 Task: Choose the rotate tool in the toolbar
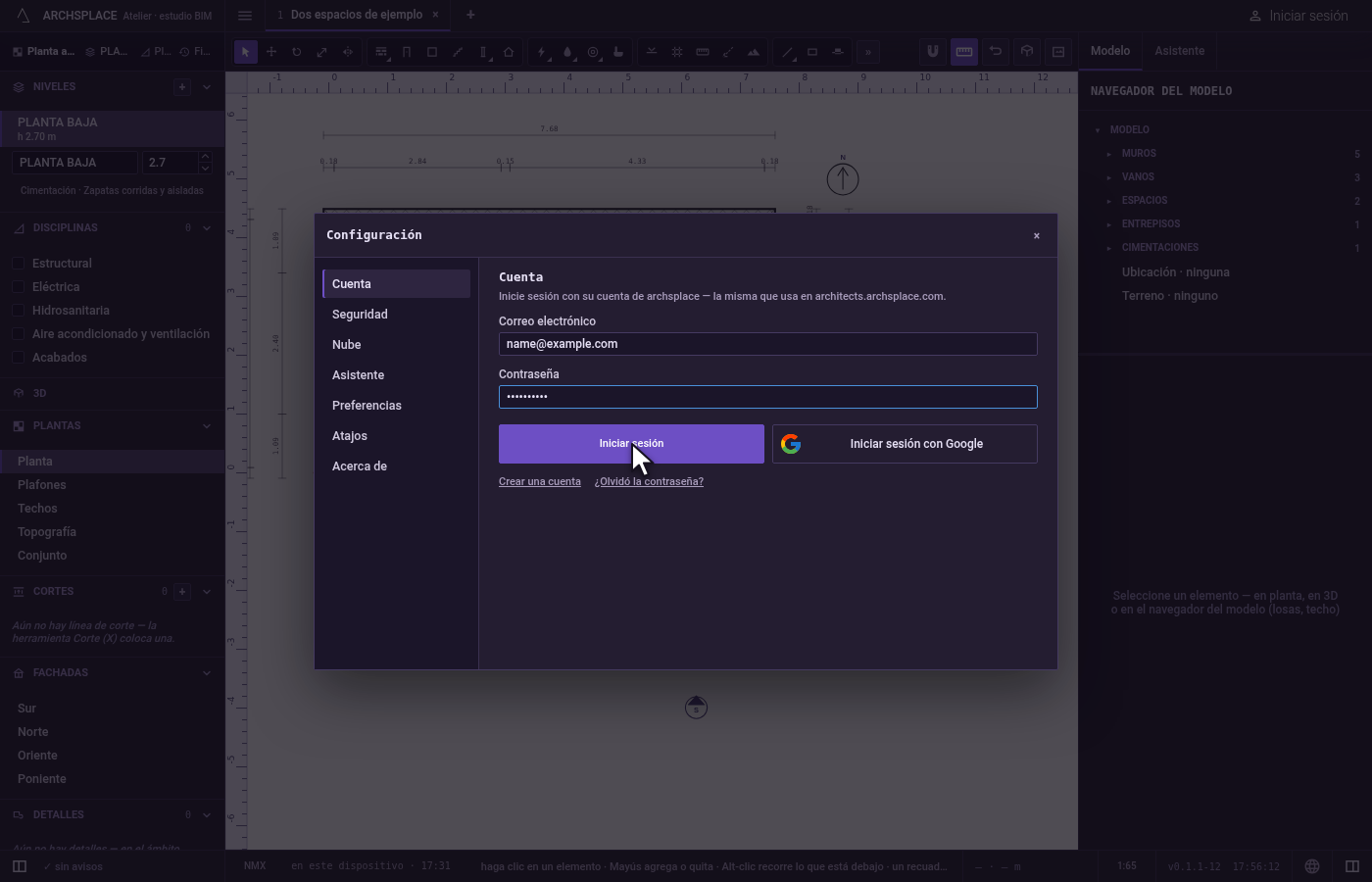tap(297, 52)
